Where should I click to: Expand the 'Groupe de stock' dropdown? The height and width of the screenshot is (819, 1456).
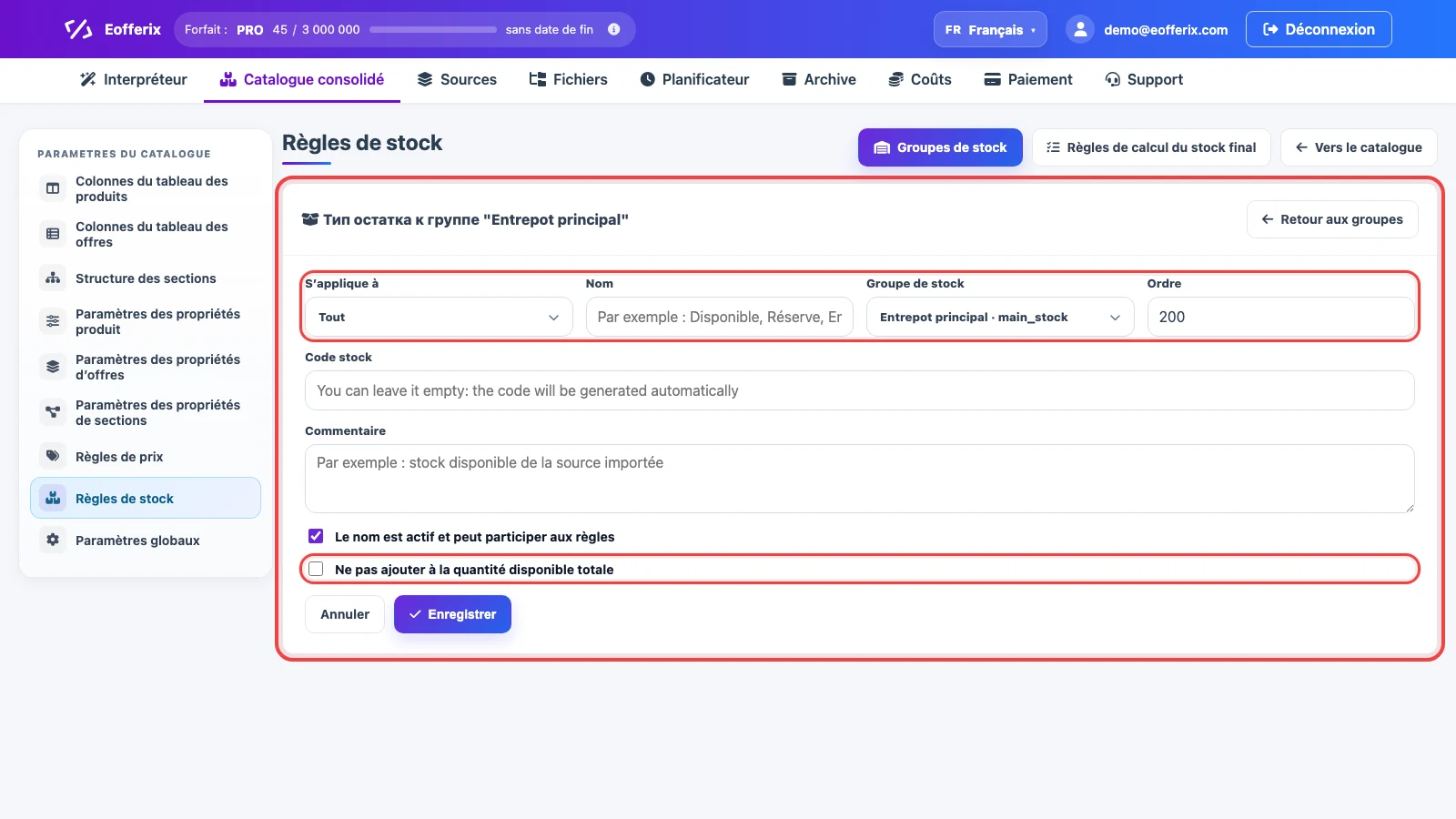click(x=1000, y=317)
